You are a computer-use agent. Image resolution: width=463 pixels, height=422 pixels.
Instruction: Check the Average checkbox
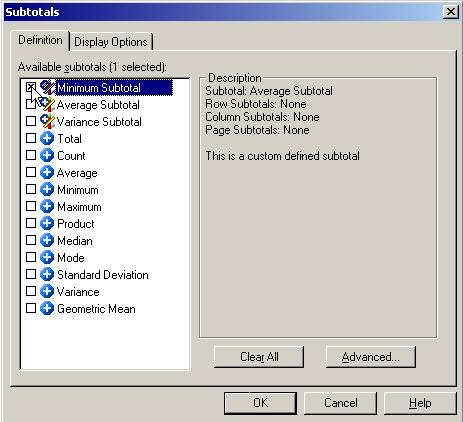(x=31, y=172)
